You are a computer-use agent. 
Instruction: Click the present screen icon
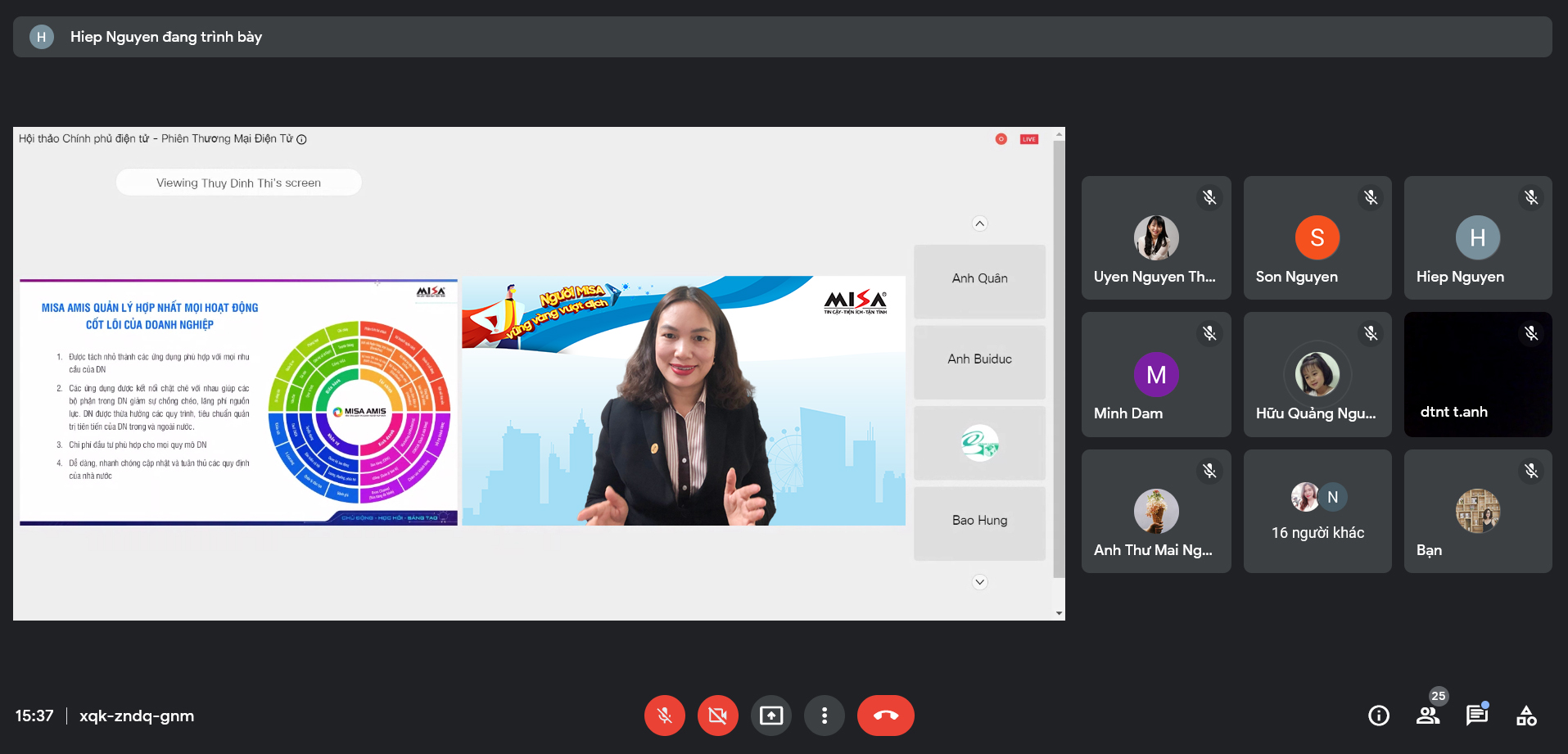771,716
